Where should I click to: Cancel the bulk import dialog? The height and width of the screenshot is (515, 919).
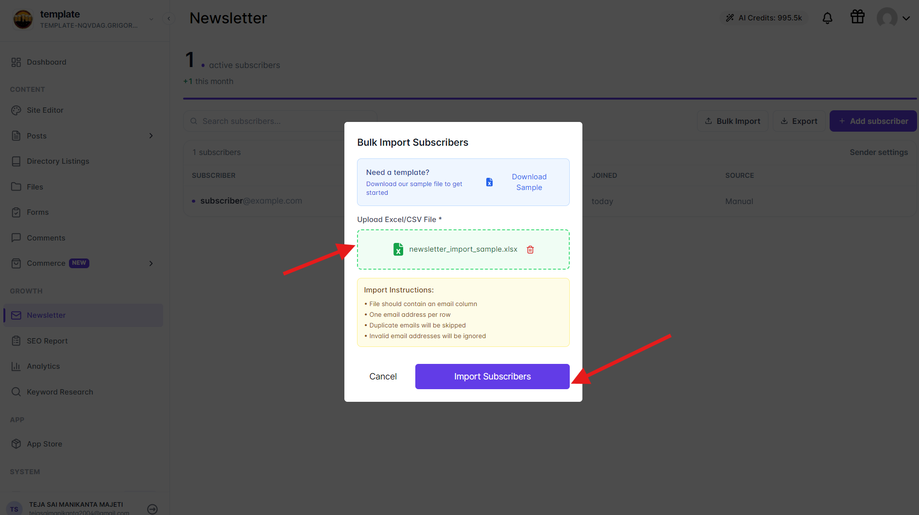click(x=383, y=377)
